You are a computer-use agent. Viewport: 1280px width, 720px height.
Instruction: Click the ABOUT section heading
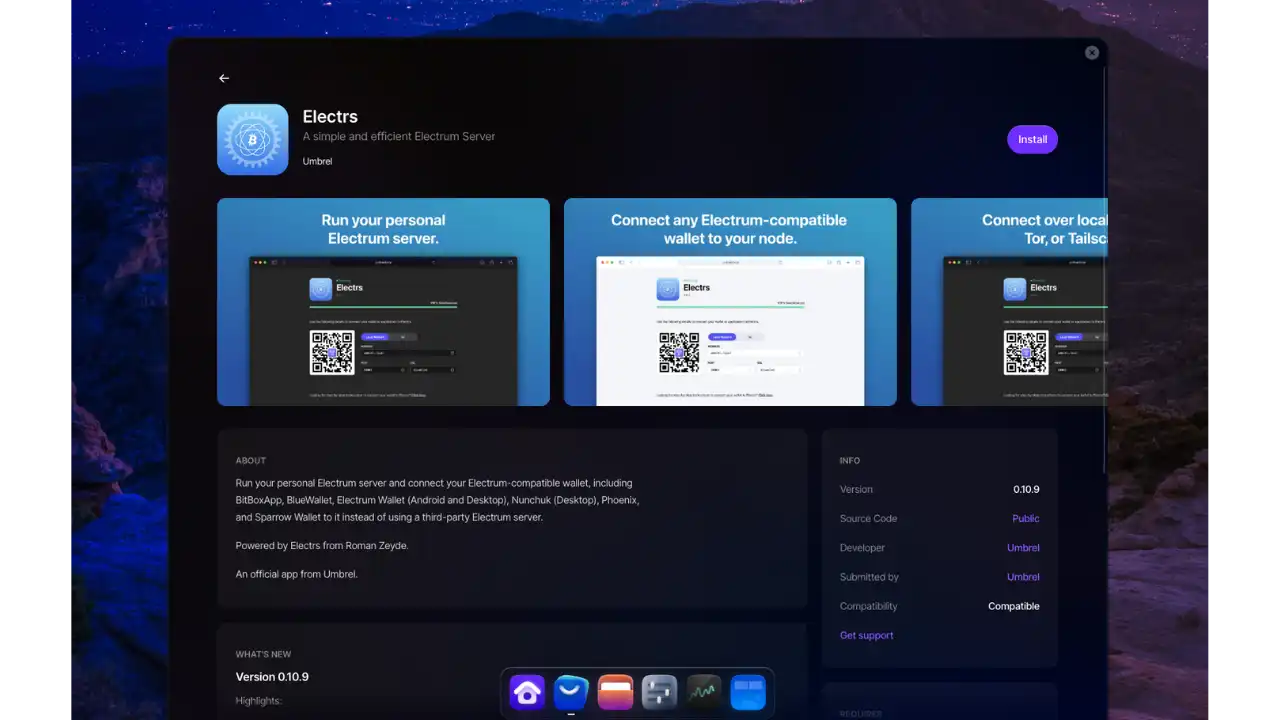251,461
